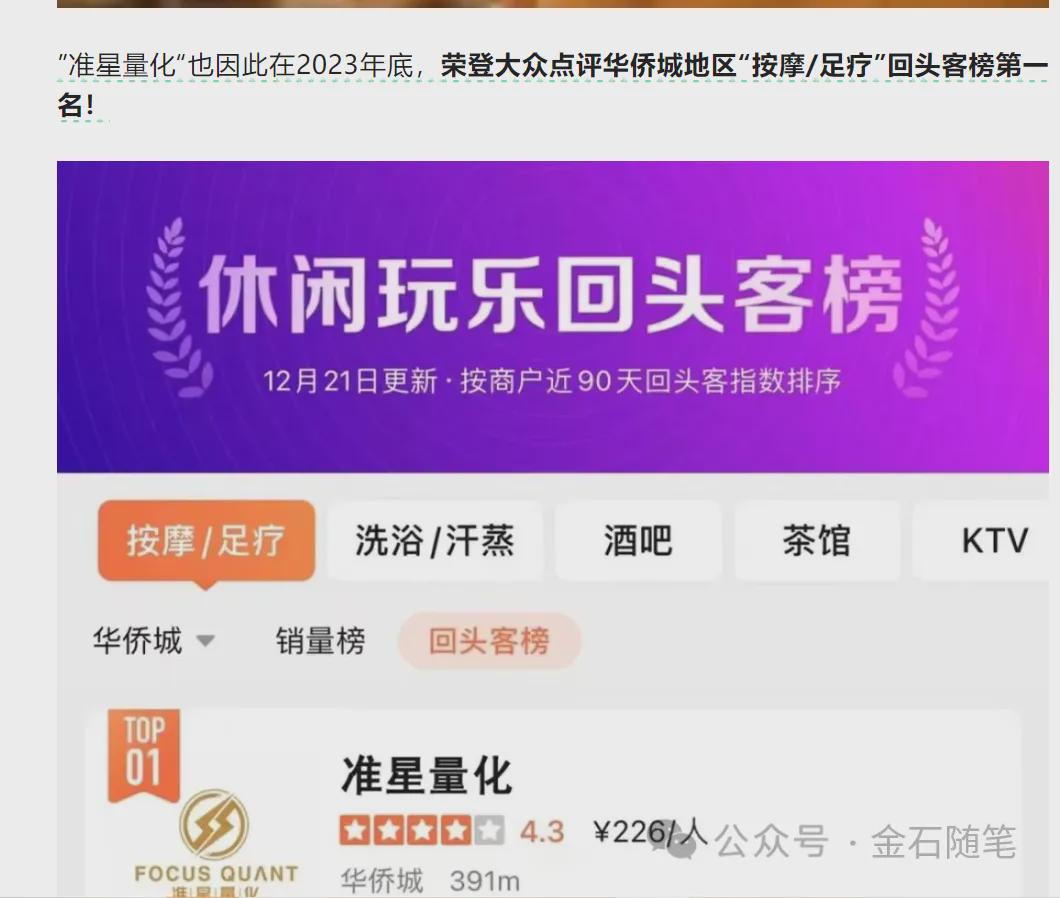Click the ¥226/人 price text
The image size is (1060, 898).
coord(650,832)
